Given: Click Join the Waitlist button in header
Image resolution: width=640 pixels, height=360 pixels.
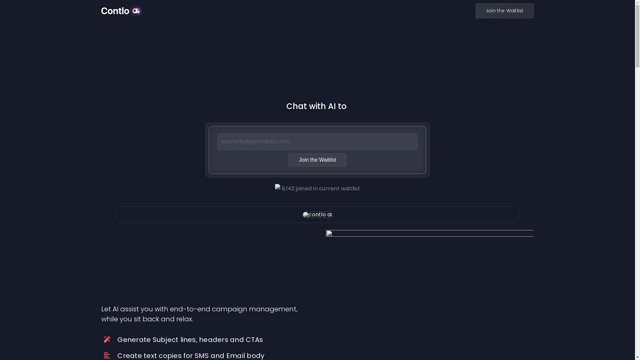Looking at the screenshot, I should coord(504,11).
